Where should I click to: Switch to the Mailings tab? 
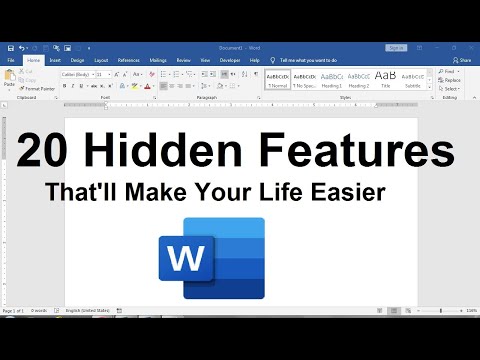(x=158, y=60)
